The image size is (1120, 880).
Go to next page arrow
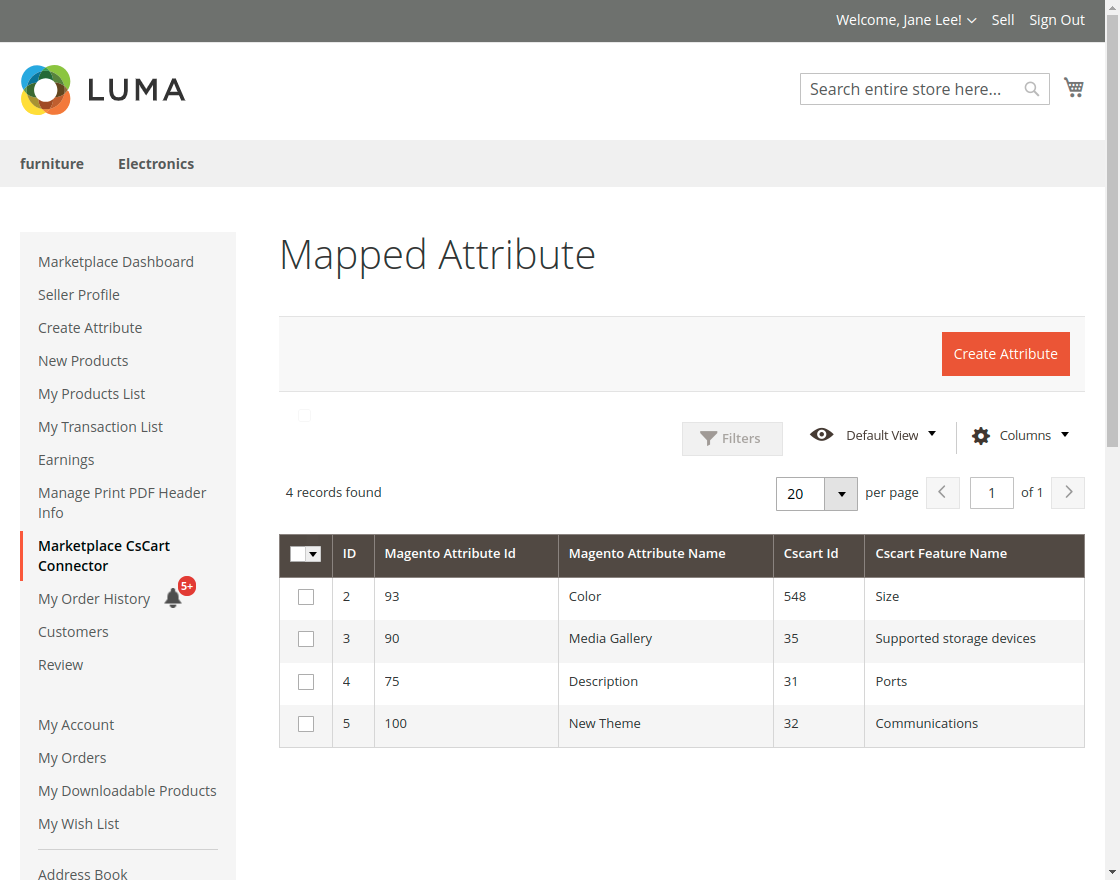(1068, 492)
